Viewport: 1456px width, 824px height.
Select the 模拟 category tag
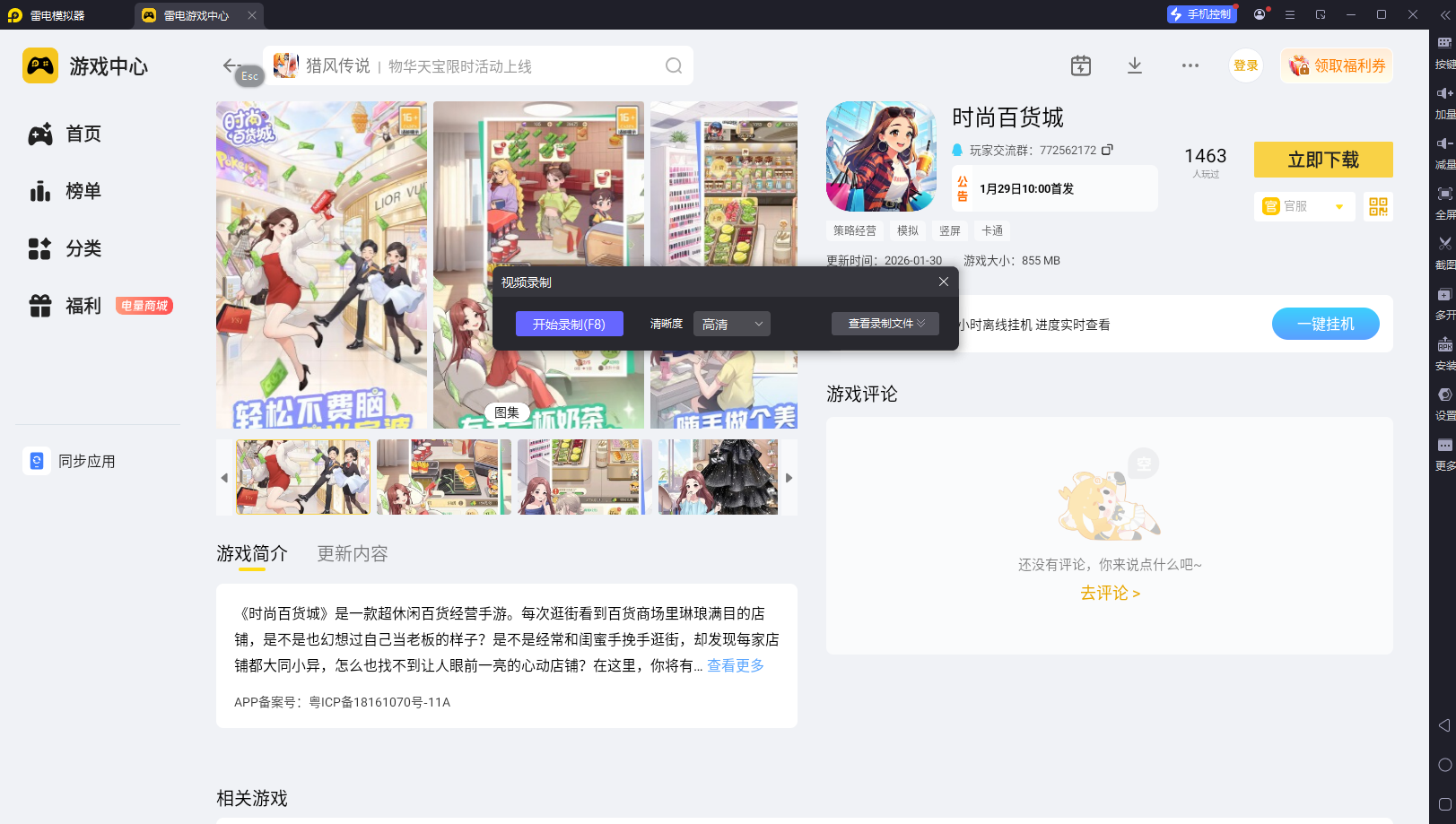908,230
